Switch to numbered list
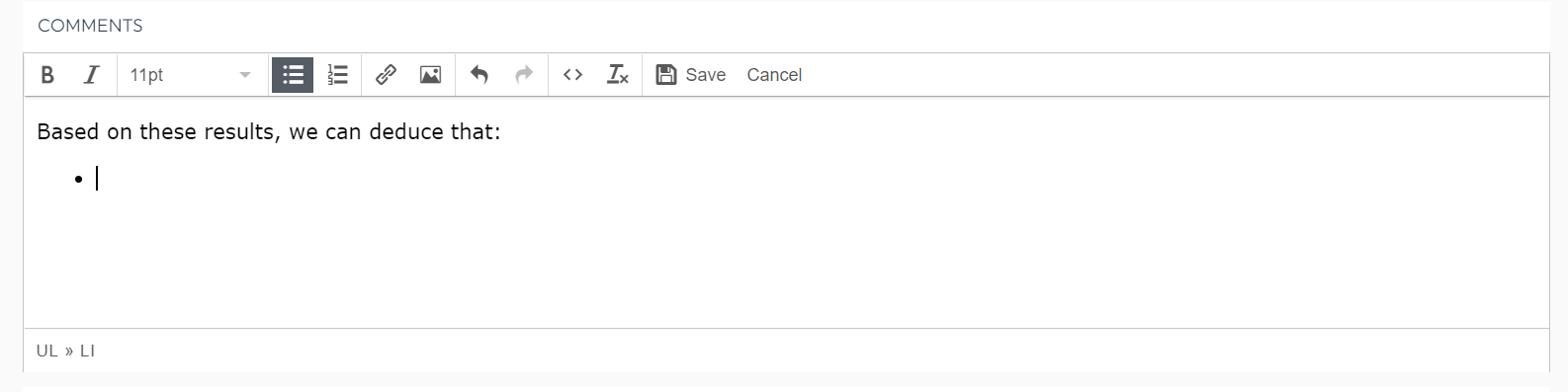Screen dimensions: 1568x392 (x=337, y=75)
